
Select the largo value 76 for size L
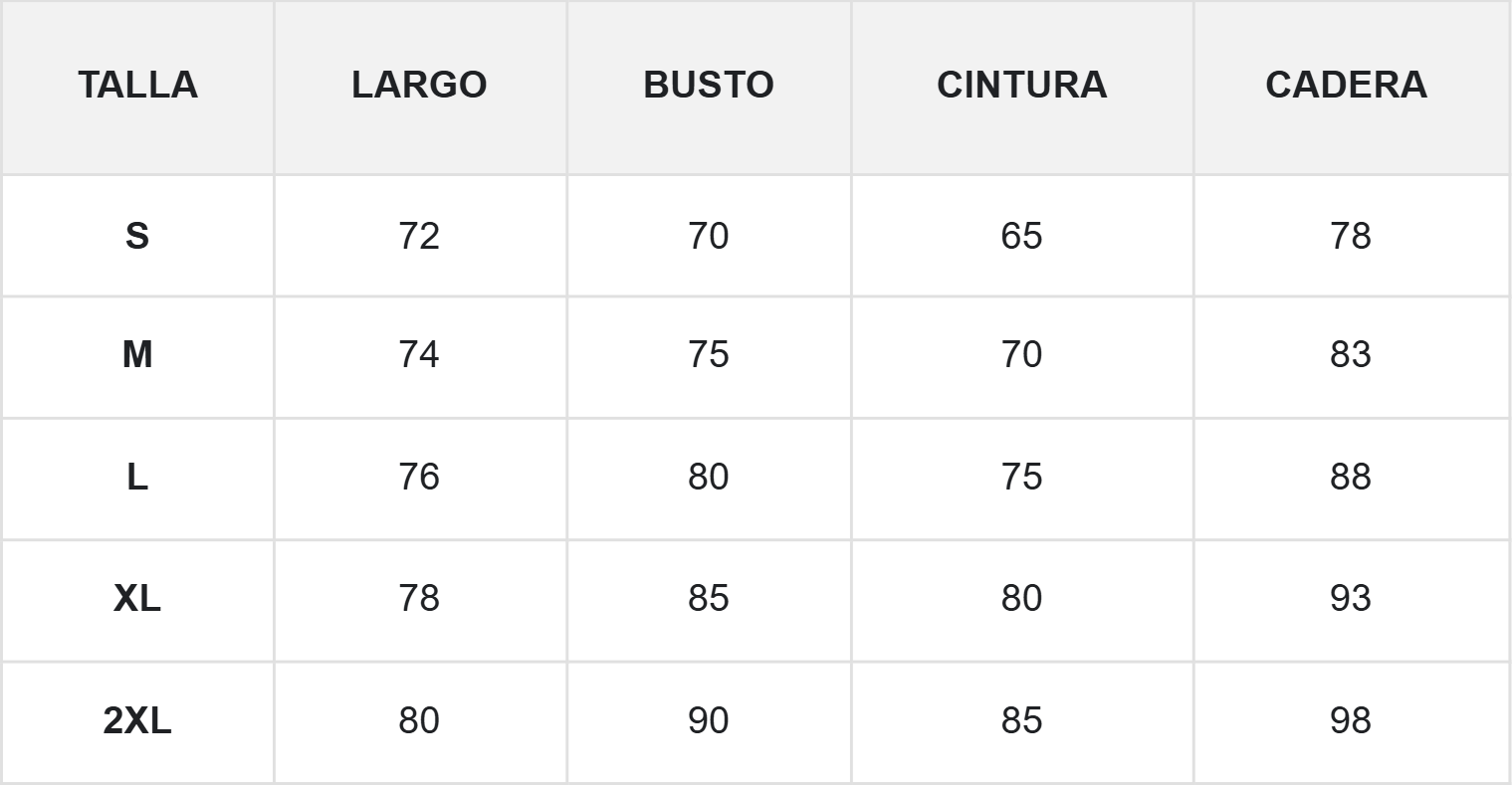tap(419, 477)
